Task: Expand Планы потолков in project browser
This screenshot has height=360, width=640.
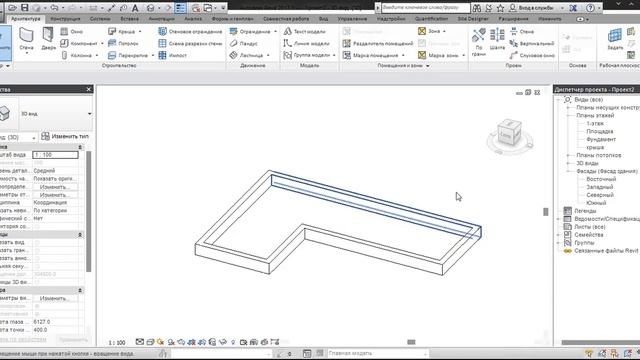Action: point(568,156)
